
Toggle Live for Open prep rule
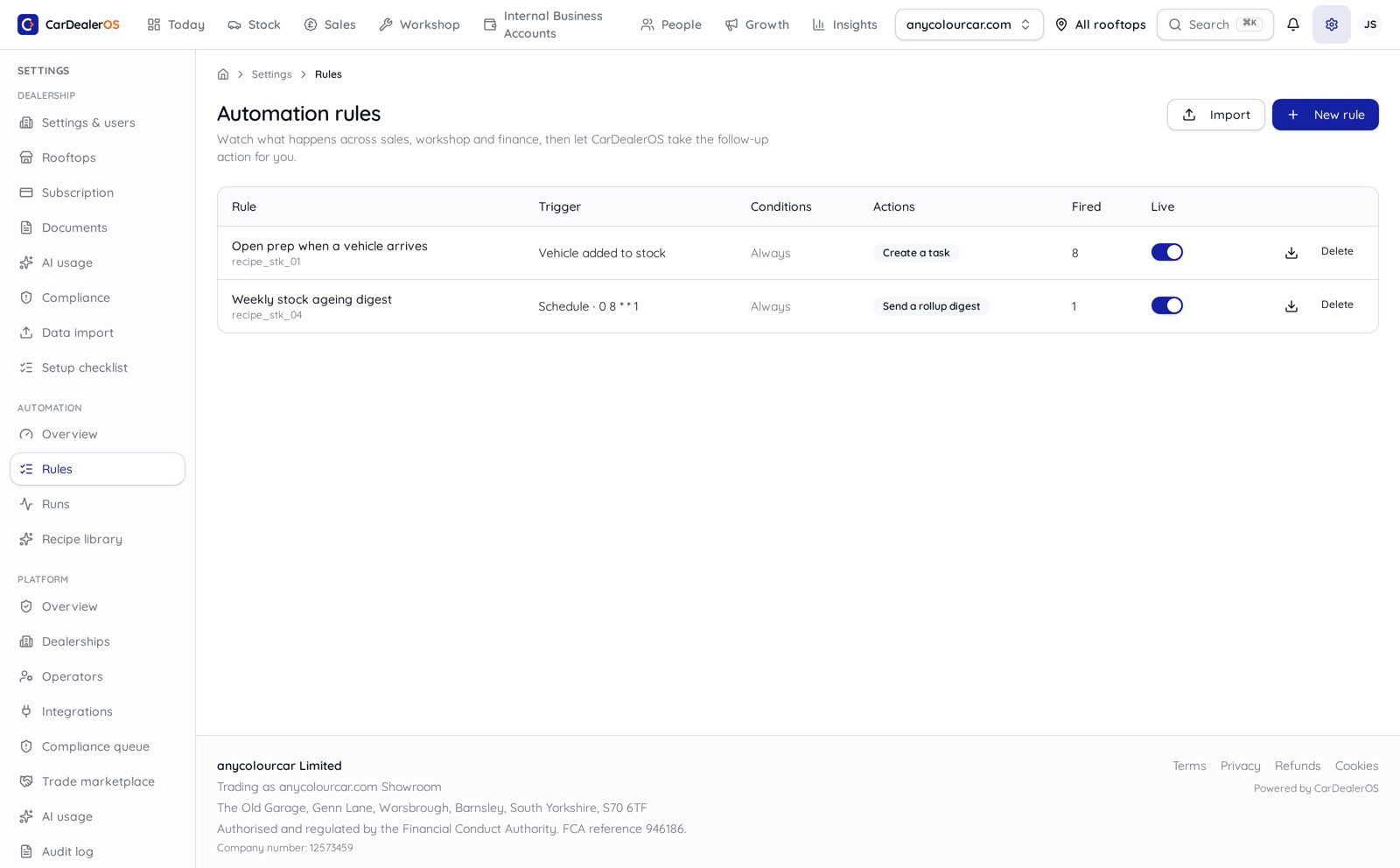[x=1167, y=252]
